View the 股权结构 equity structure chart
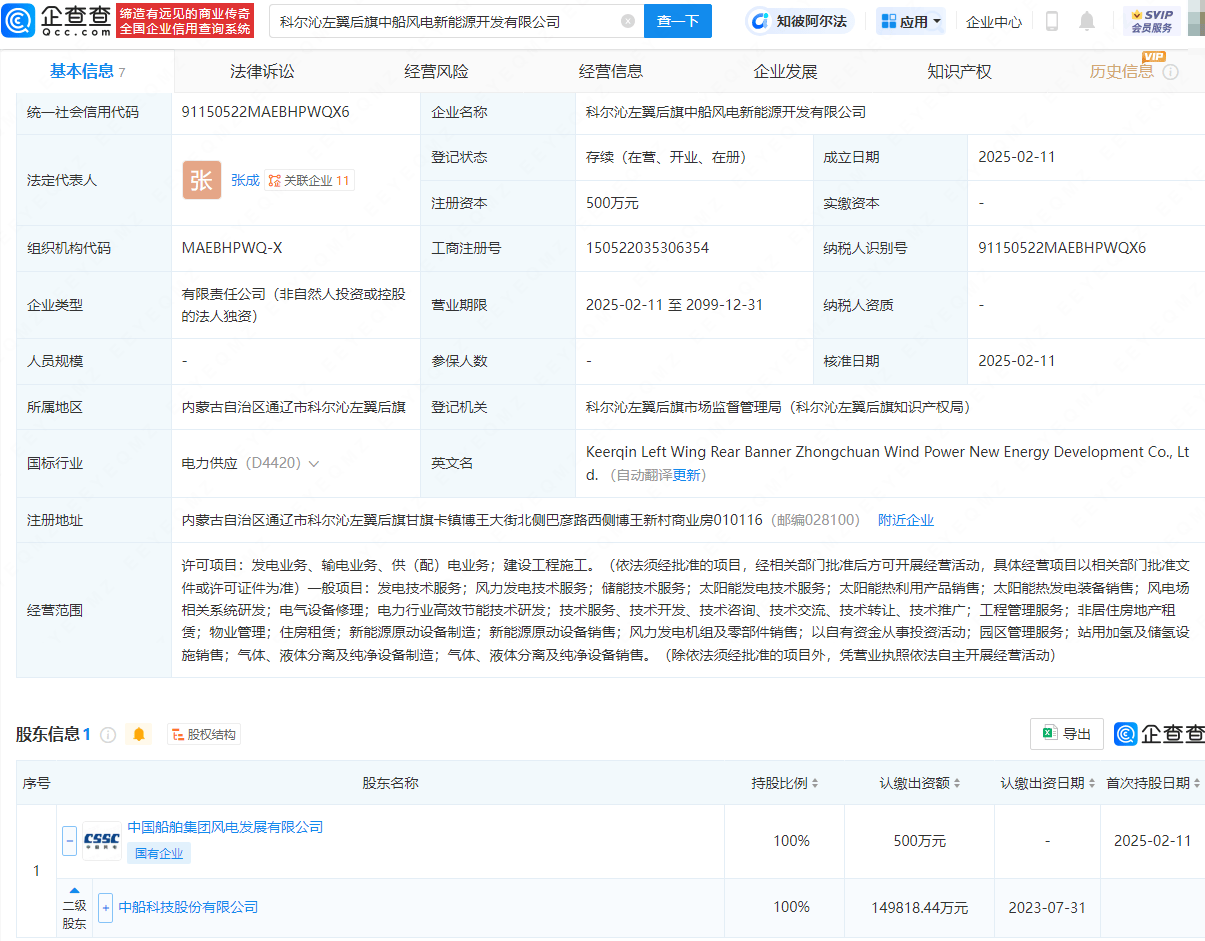This screenshot has height=941, width=1205. pyautogui.click(x=203, y=733)
